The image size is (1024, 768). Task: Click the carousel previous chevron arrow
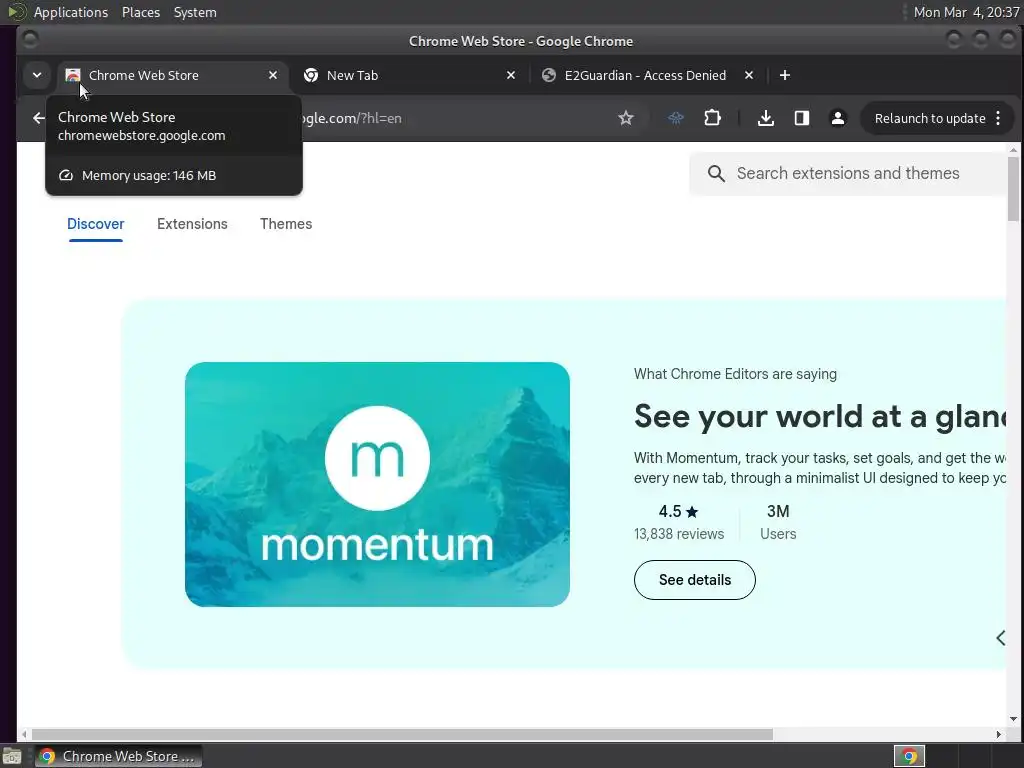coord(1000,638)
